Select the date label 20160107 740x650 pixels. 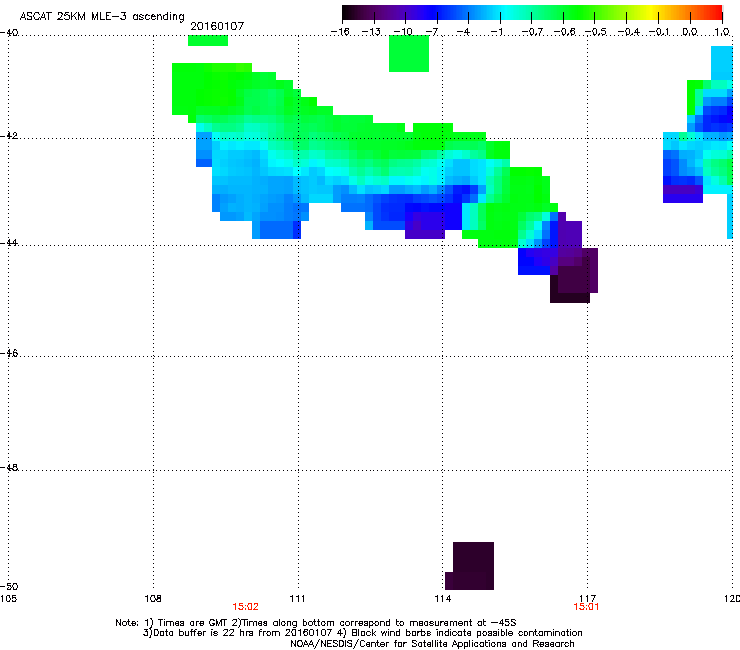click(217, 26)
